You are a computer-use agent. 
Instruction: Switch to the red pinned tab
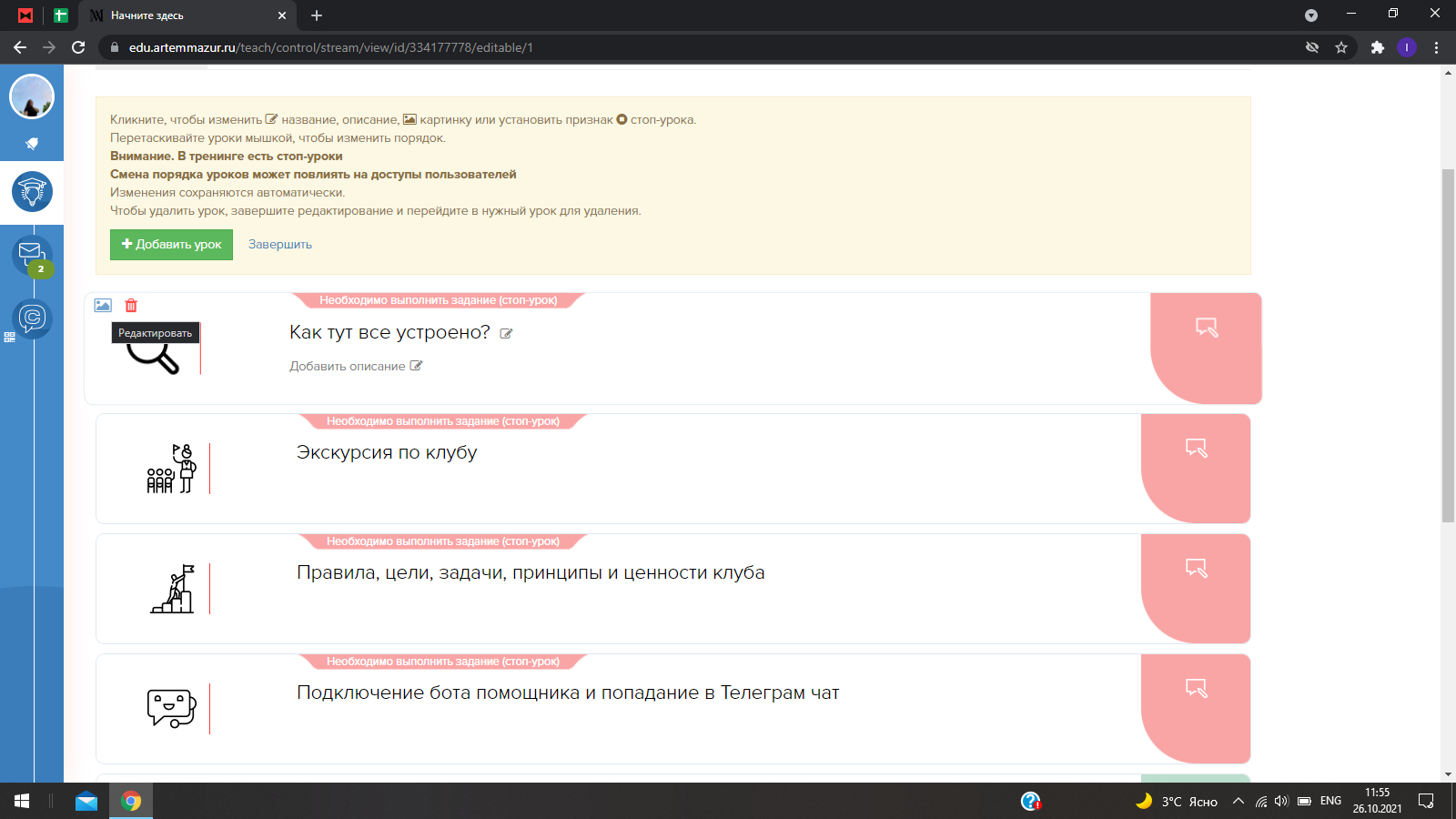pyautogui.click(x=25, y=15)
